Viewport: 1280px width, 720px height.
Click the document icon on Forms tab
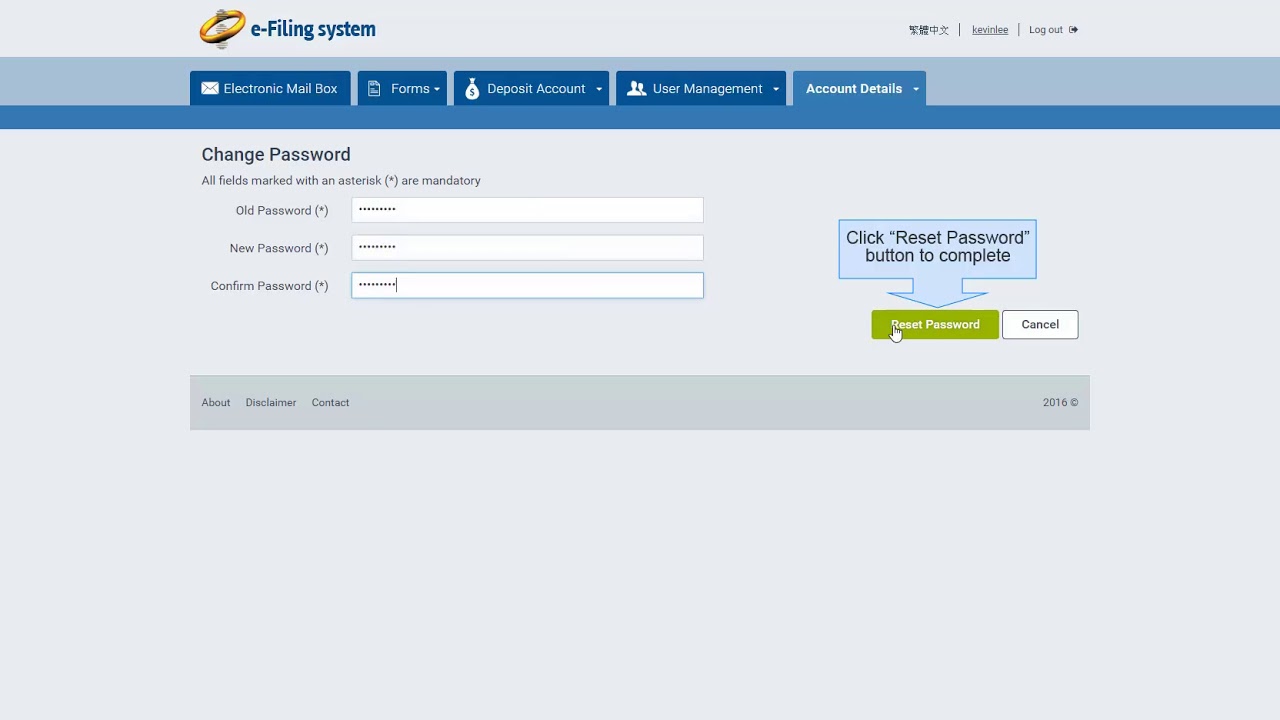coord(374,88)
